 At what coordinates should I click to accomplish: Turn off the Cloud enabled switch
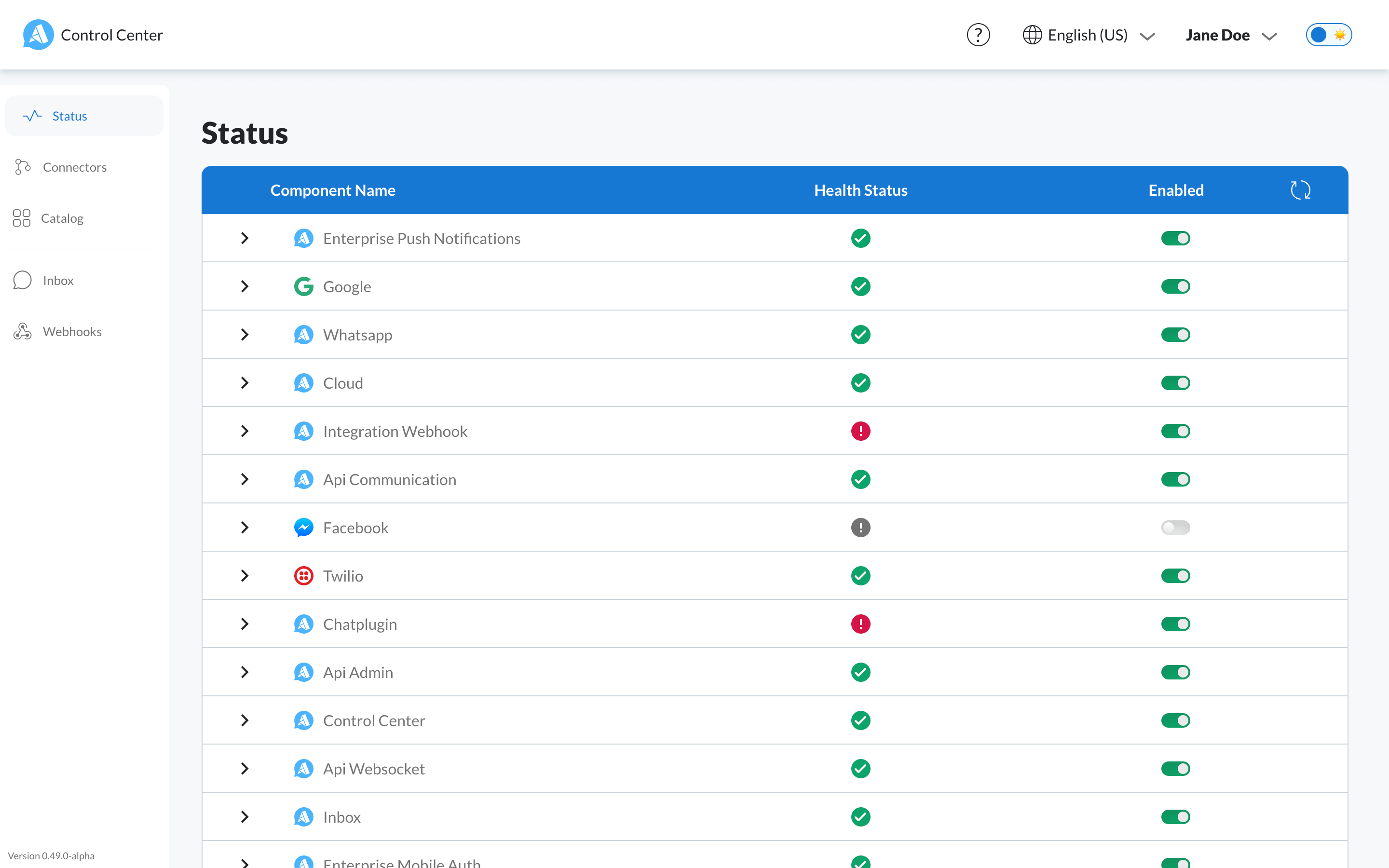tap(1175, 383)
